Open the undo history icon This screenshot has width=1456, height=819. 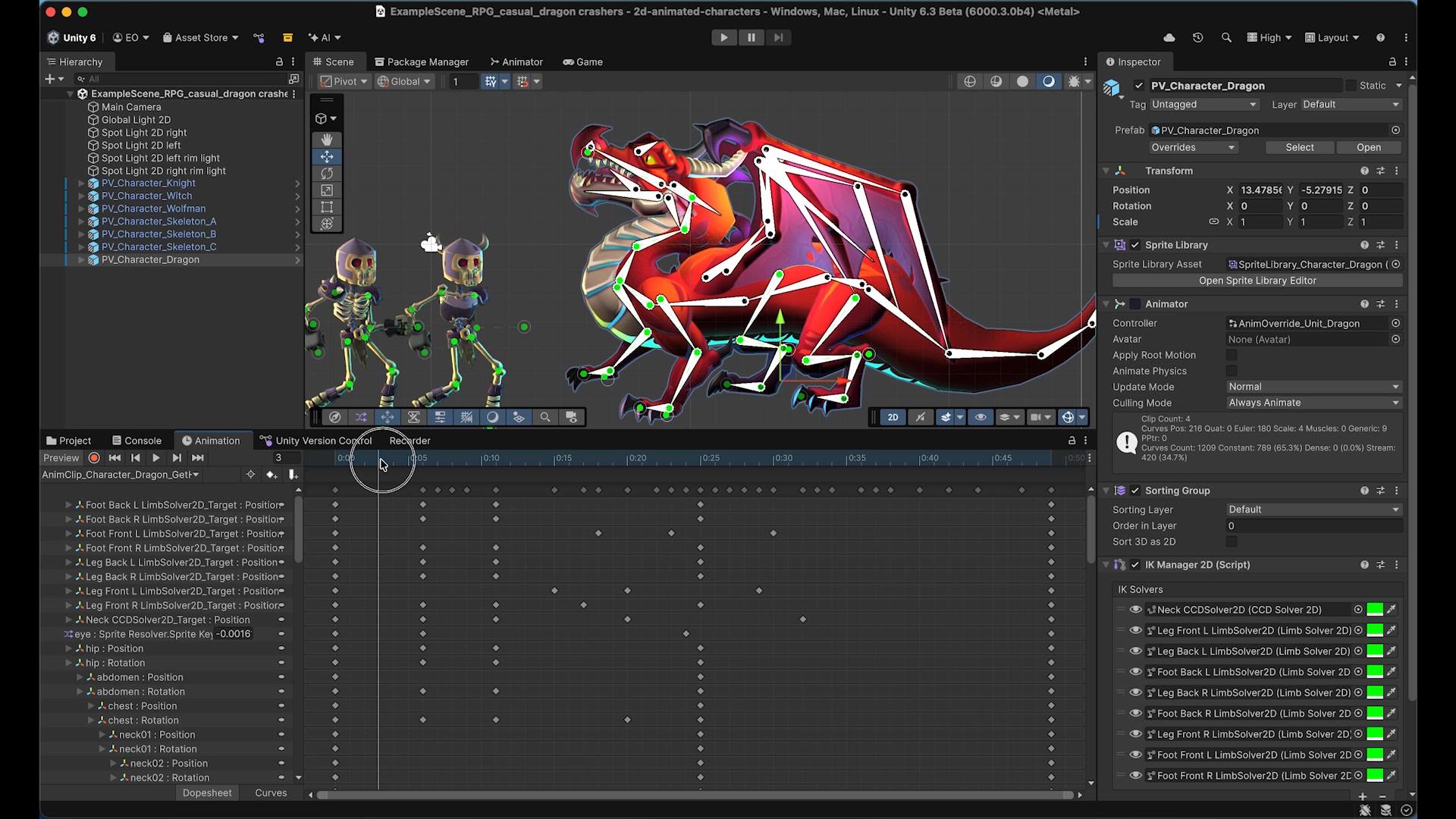1198,37
